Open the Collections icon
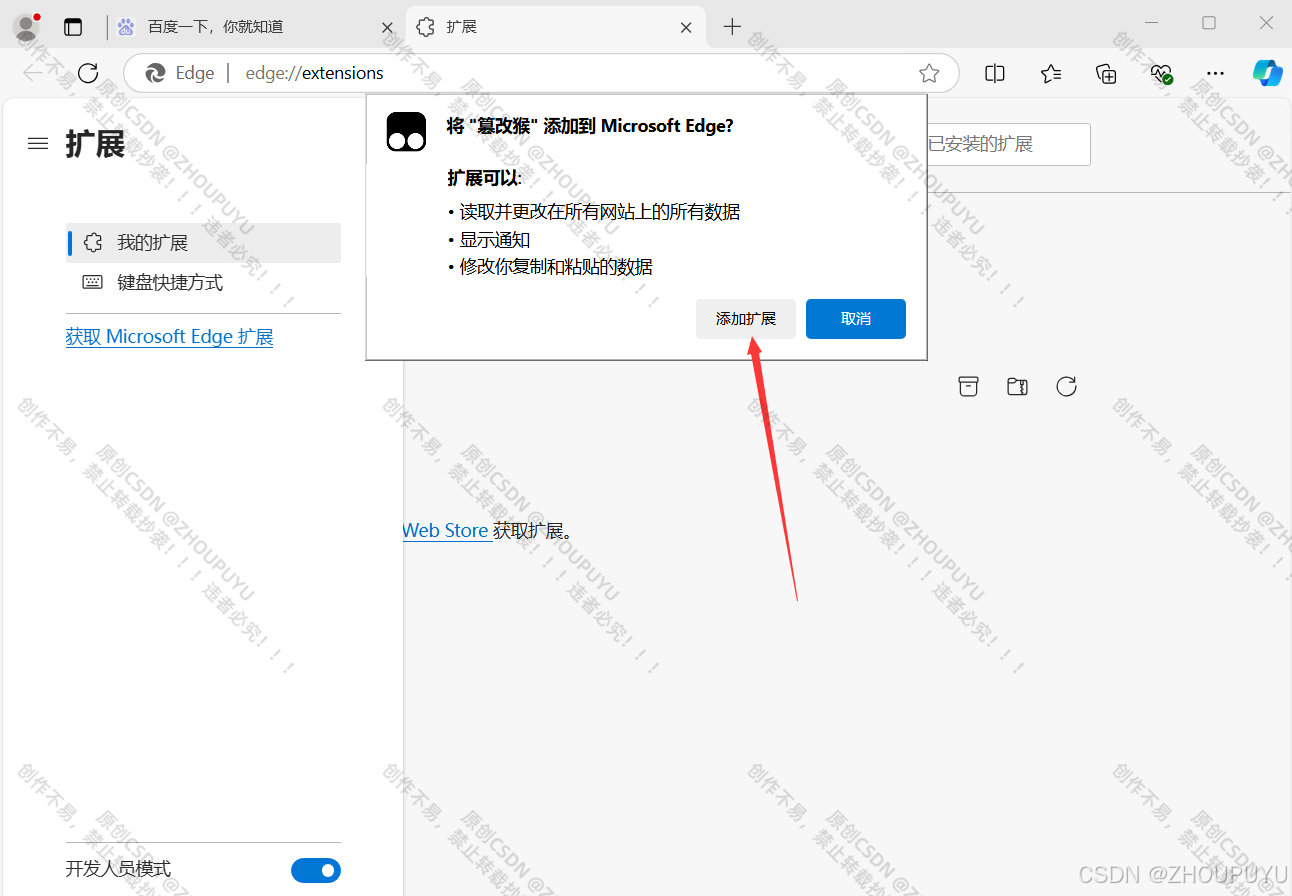1292x896 pixels. pos(1106,73)
